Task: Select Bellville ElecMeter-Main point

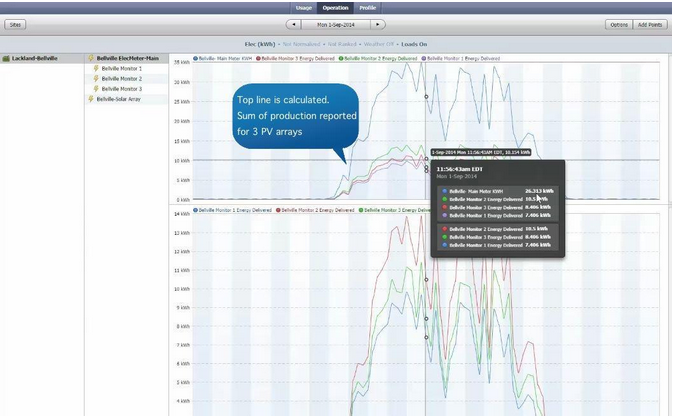Action: [127, 58]
